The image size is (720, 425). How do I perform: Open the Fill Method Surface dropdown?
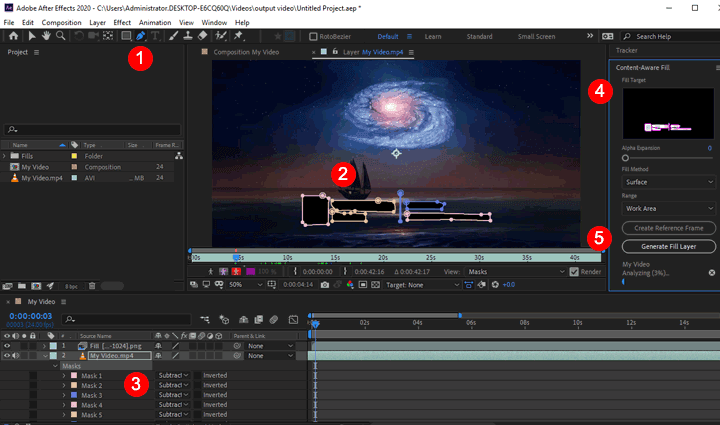(x=666, y=183)
